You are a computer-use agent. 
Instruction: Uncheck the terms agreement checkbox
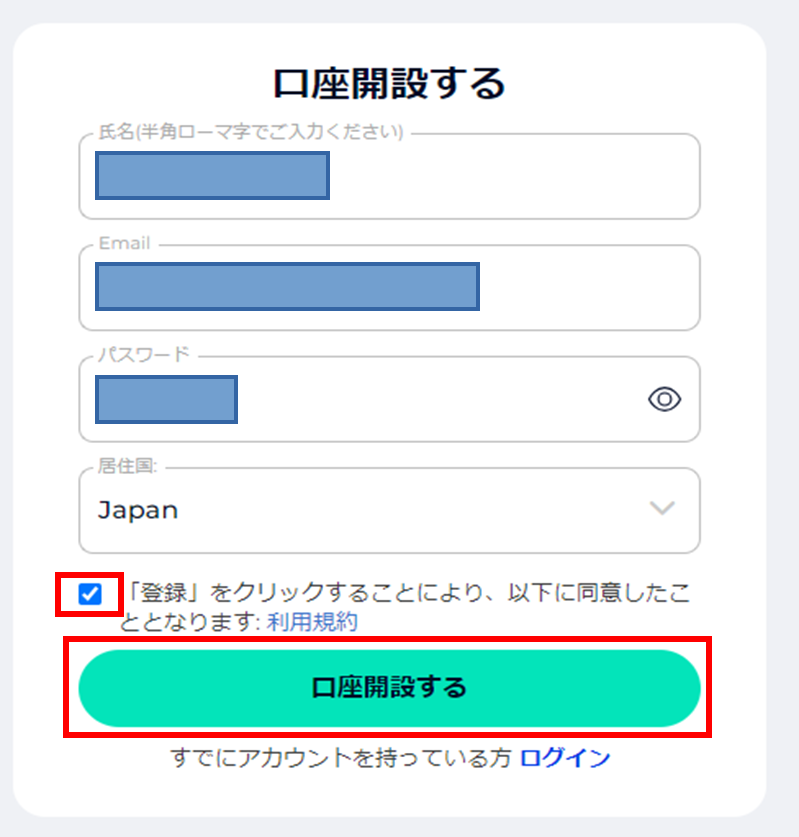tap(90, 594)
